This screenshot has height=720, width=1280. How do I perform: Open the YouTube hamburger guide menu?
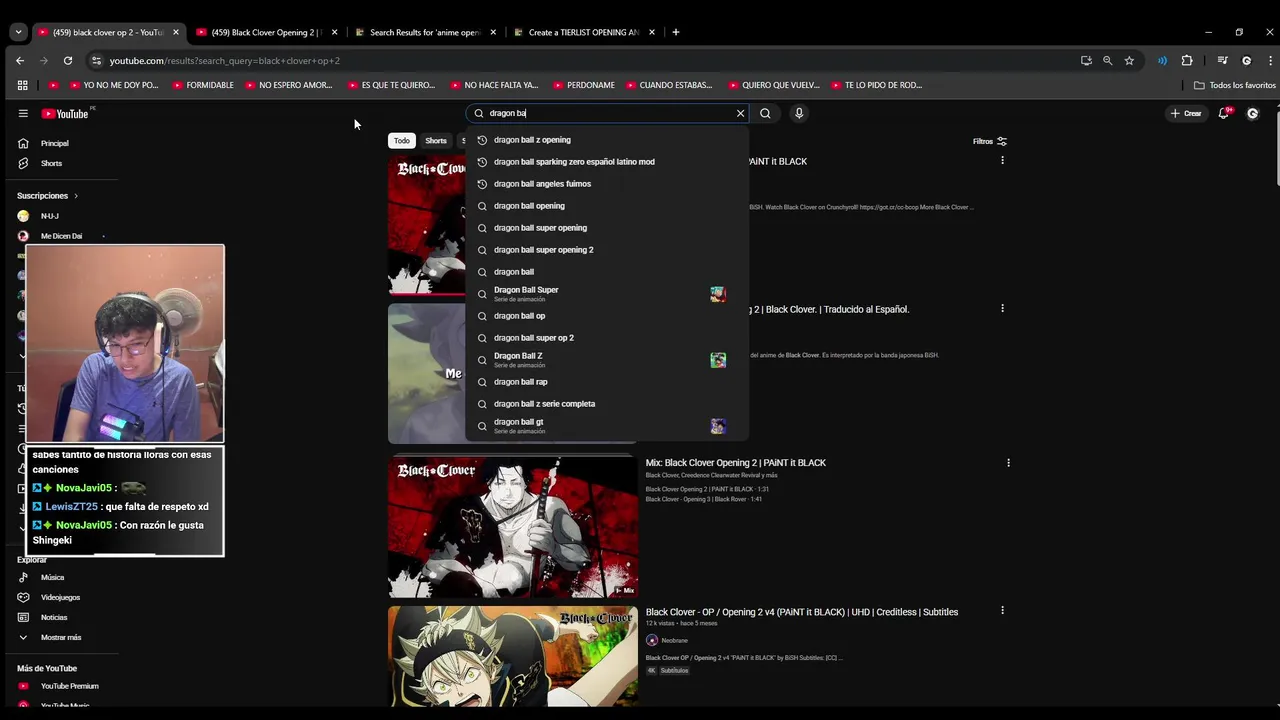pyautogui.click(x=23, y=113)
